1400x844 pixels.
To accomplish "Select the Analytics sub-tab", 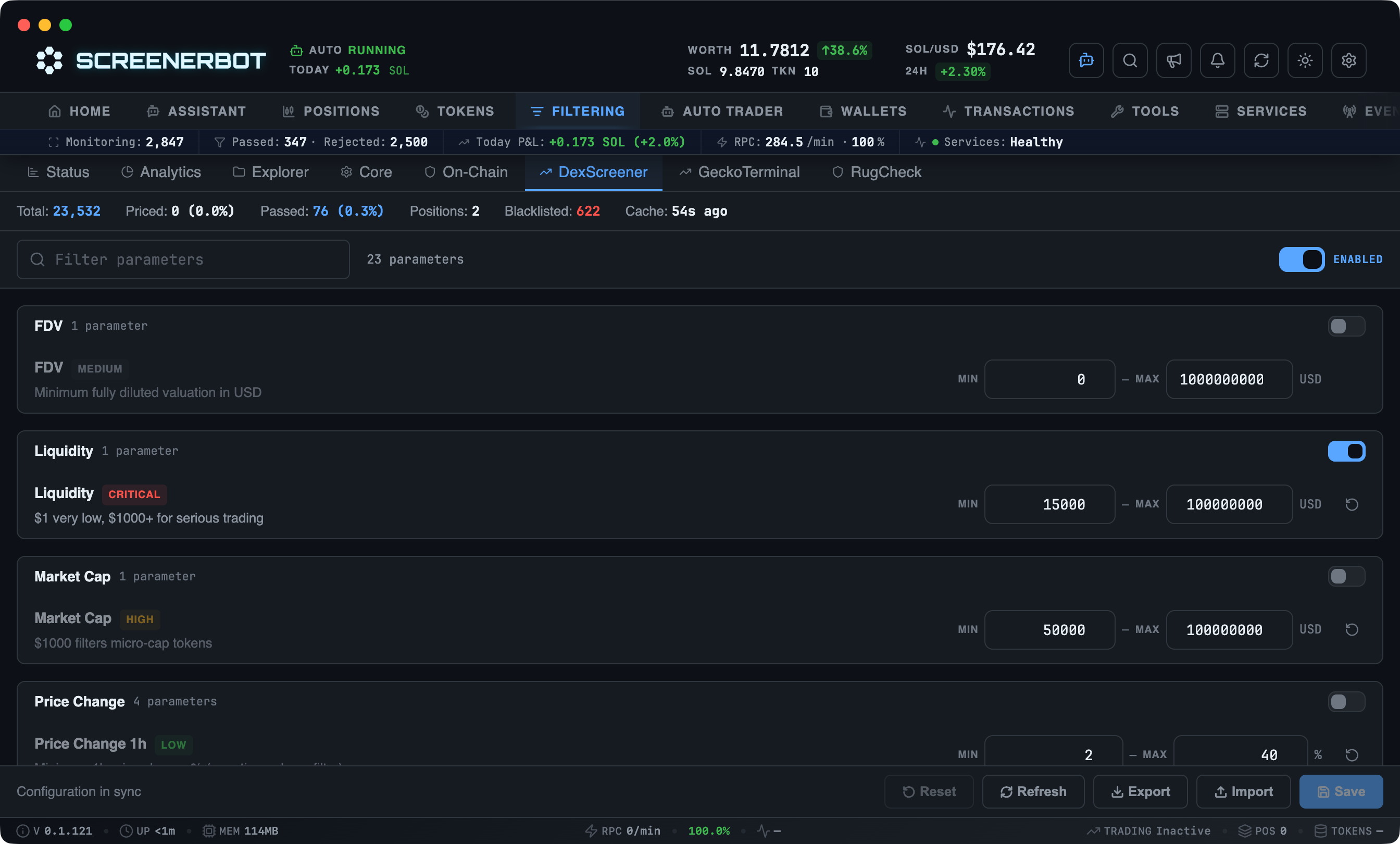I will coord(161,171).
